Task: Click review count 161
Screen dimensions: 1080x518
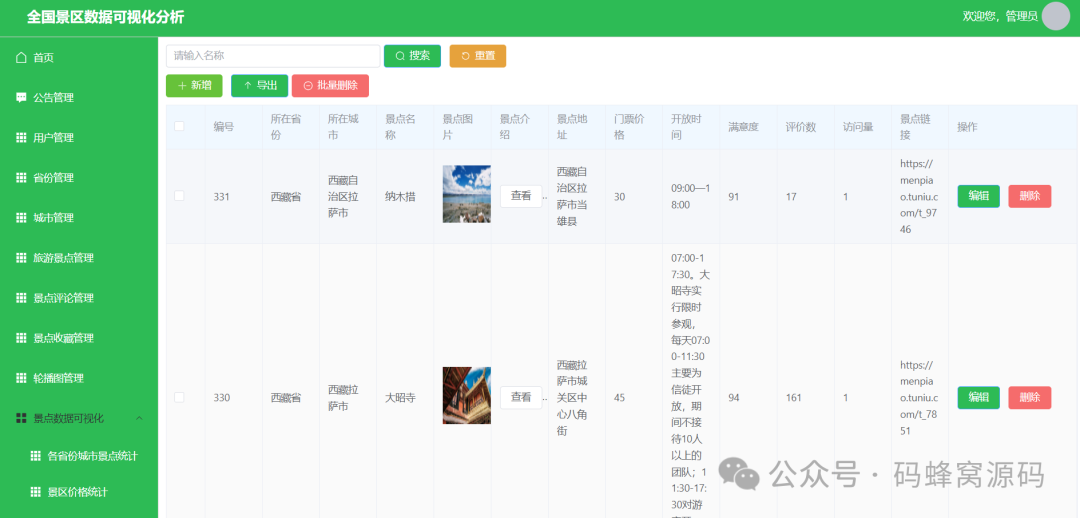Action: tap(793, 397)
